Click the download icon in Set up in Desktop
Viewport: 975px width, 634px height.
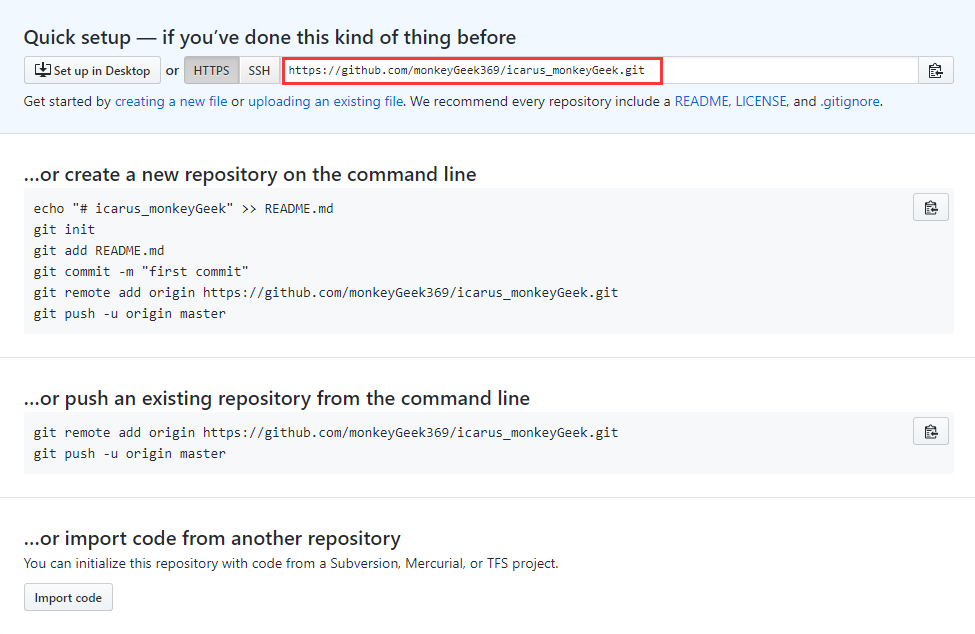pyautogui.click(x=42, y=70)
